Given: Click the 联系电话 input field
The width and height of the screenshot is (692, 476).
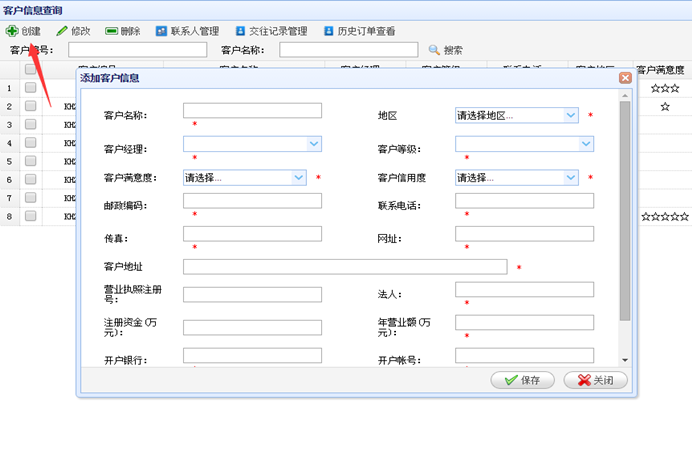Looking at the screenshot, I should 524,201.
